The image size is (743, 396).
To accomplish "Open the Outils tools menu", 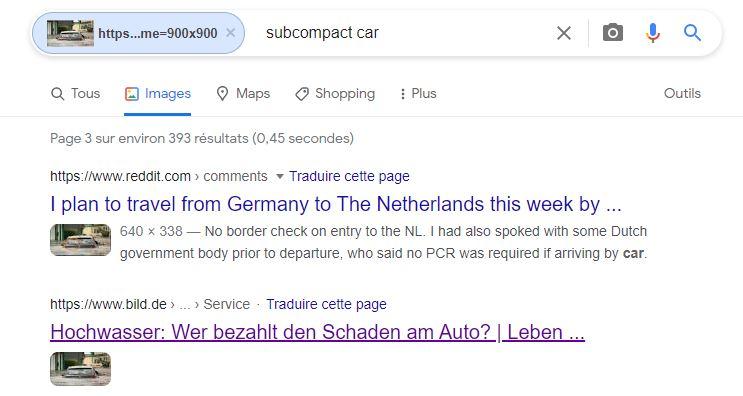I will tap(682, 94).
